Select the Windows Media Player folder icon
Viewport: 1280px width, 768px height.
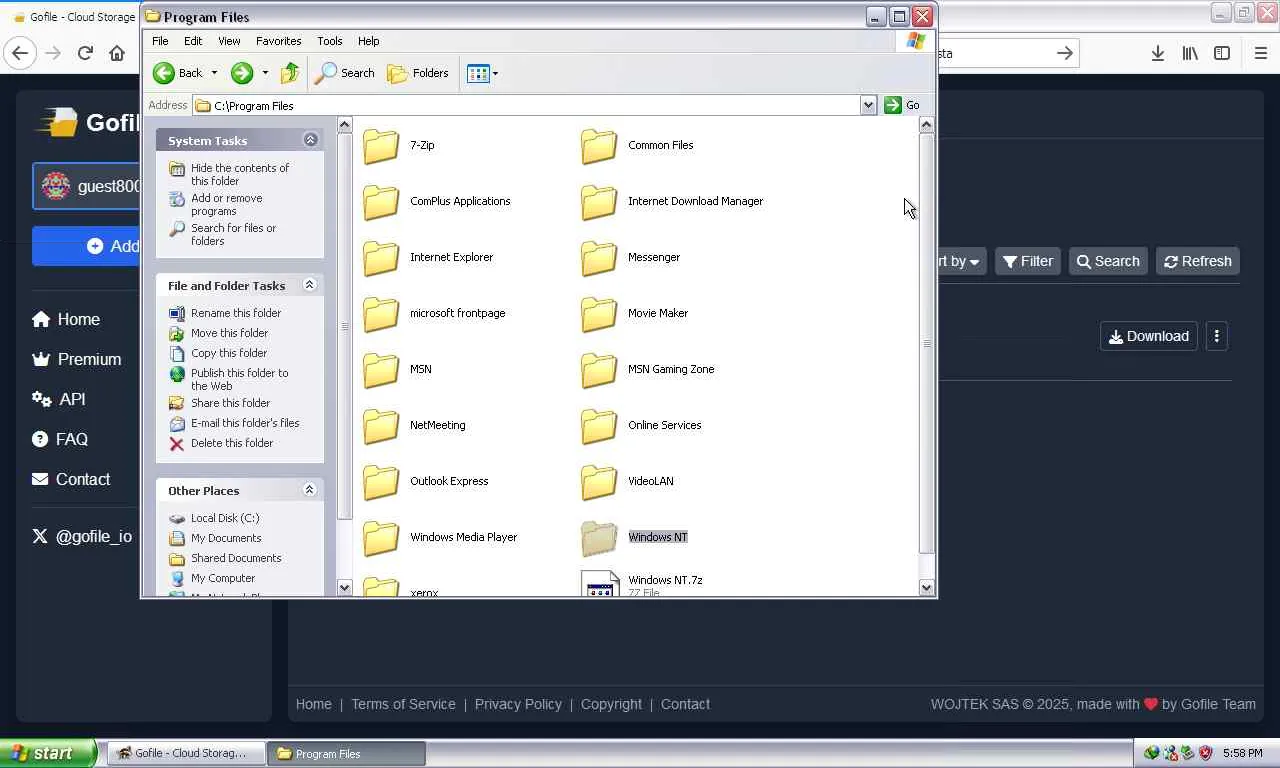click(x=381, y=538)
